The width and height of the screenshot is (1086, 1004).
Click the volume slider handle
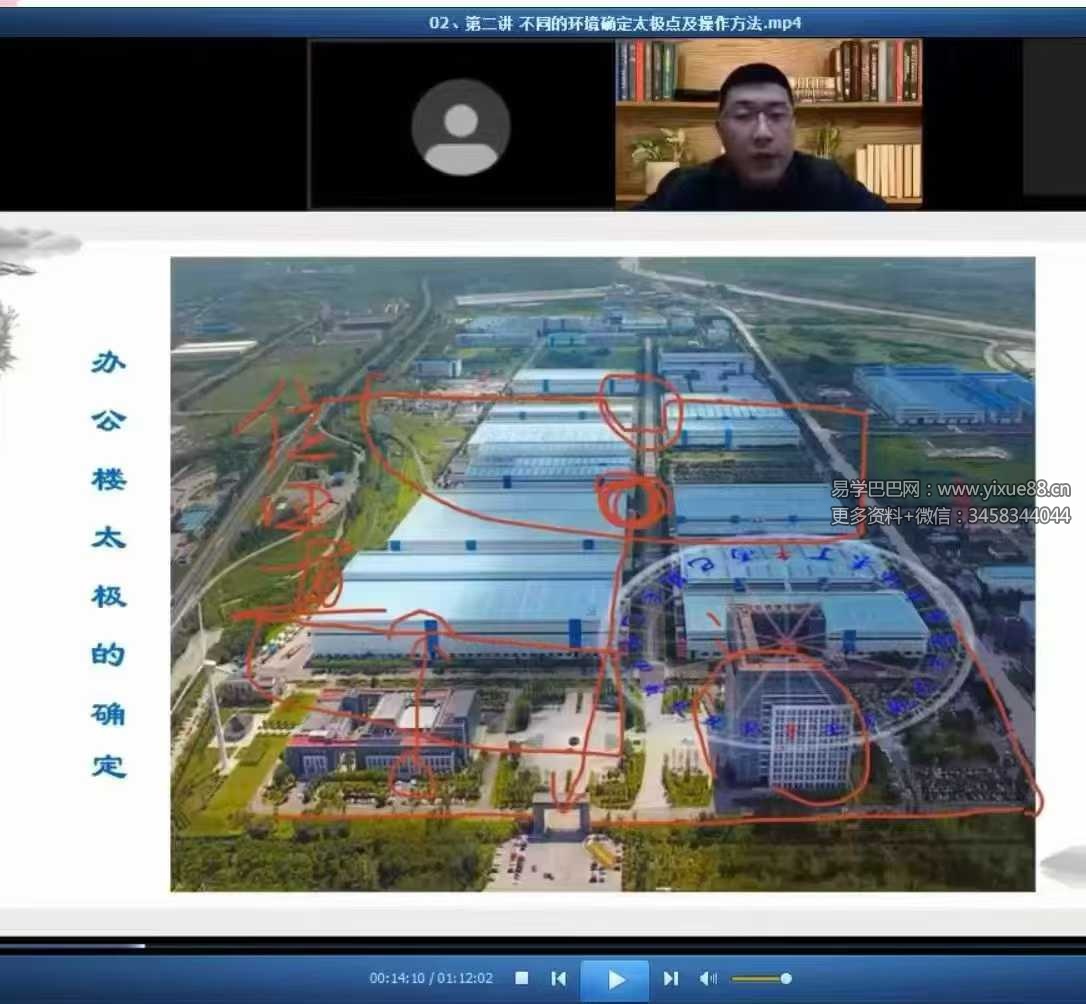(786, 978)
